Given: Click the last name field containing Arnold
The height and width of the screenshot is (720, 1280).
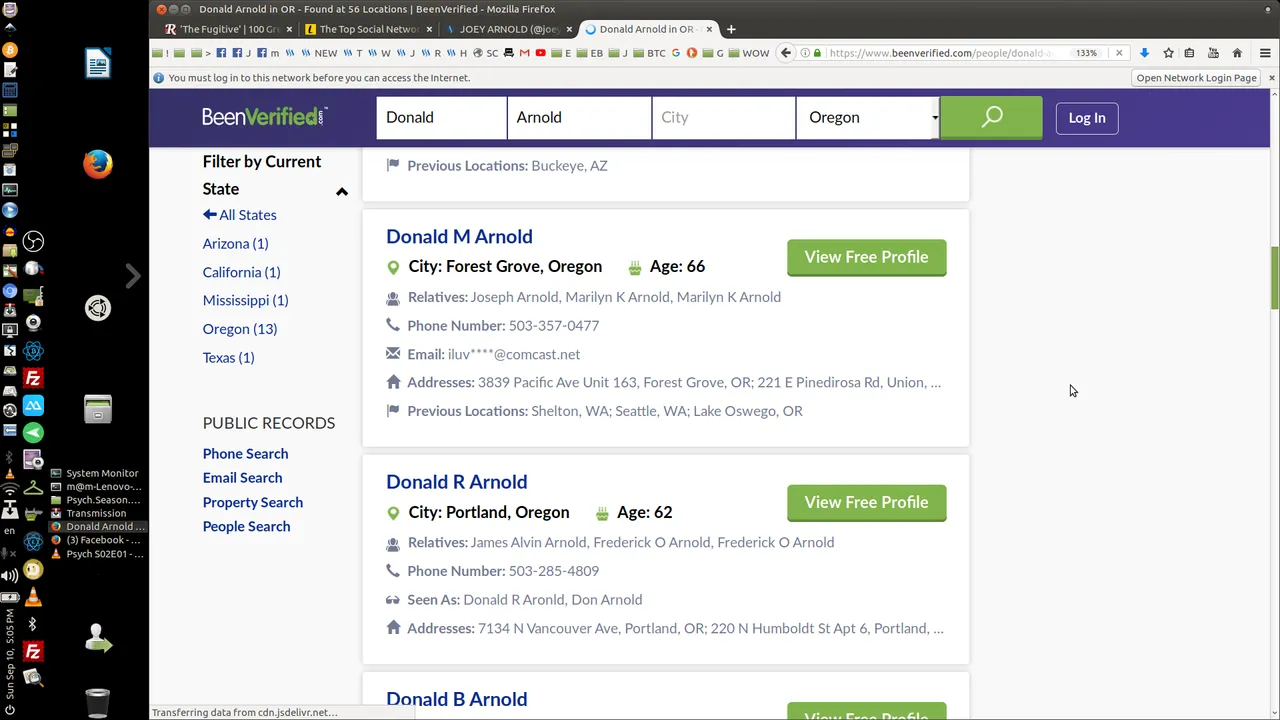Looking at the screenshot, I should 579,117.
